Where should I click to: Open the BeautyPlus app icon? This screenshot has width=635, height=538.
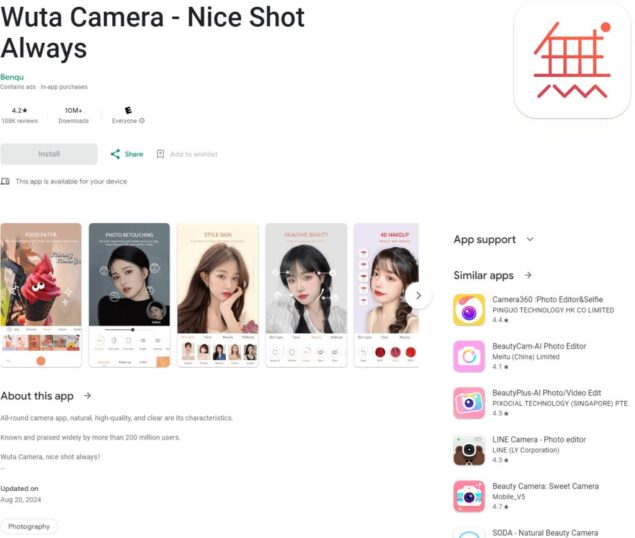[x=469, y=403]
